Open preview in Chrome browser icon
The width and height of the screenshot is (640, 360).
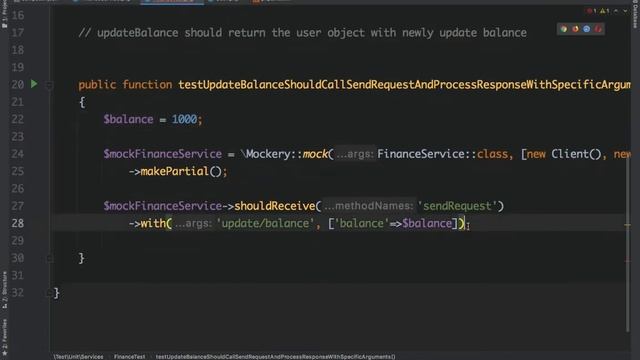(x=564, y=29)
